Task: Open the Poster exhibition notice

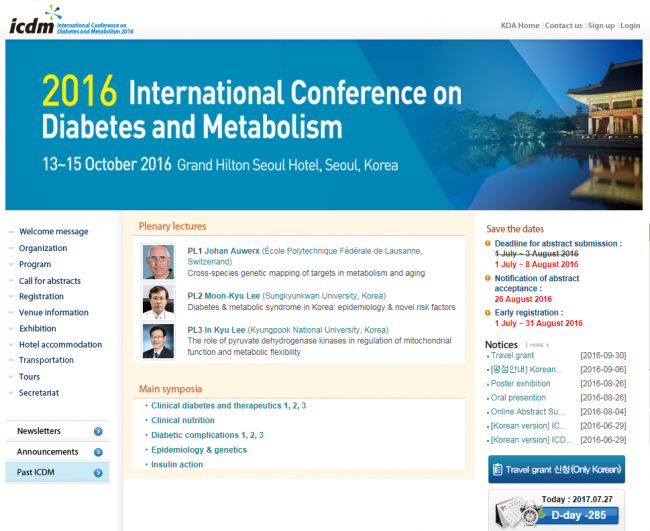Action: coord(520,384)
